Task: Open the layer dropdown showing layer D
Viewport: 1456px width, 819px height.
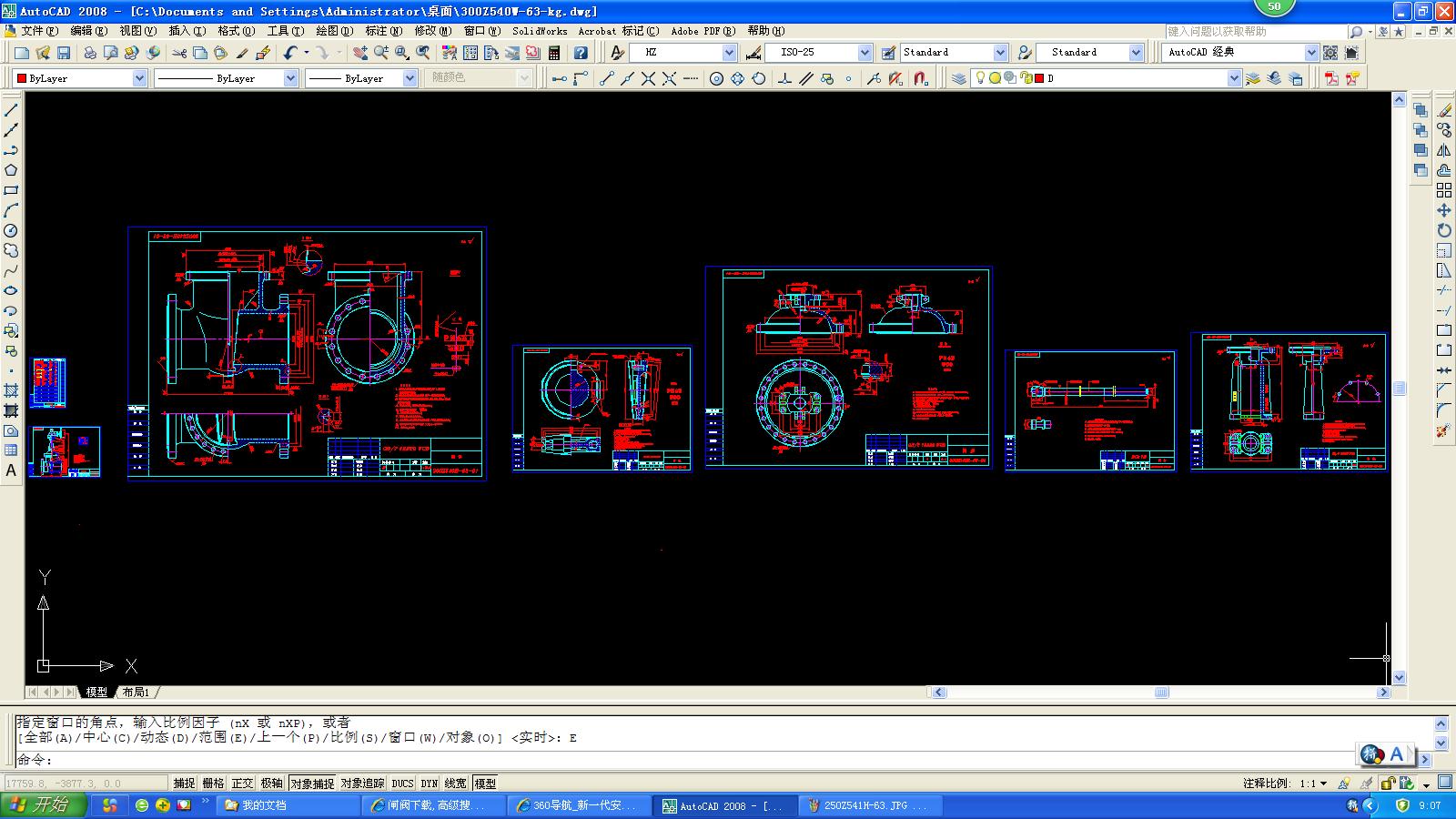Action: click(x=1234, y=78)
